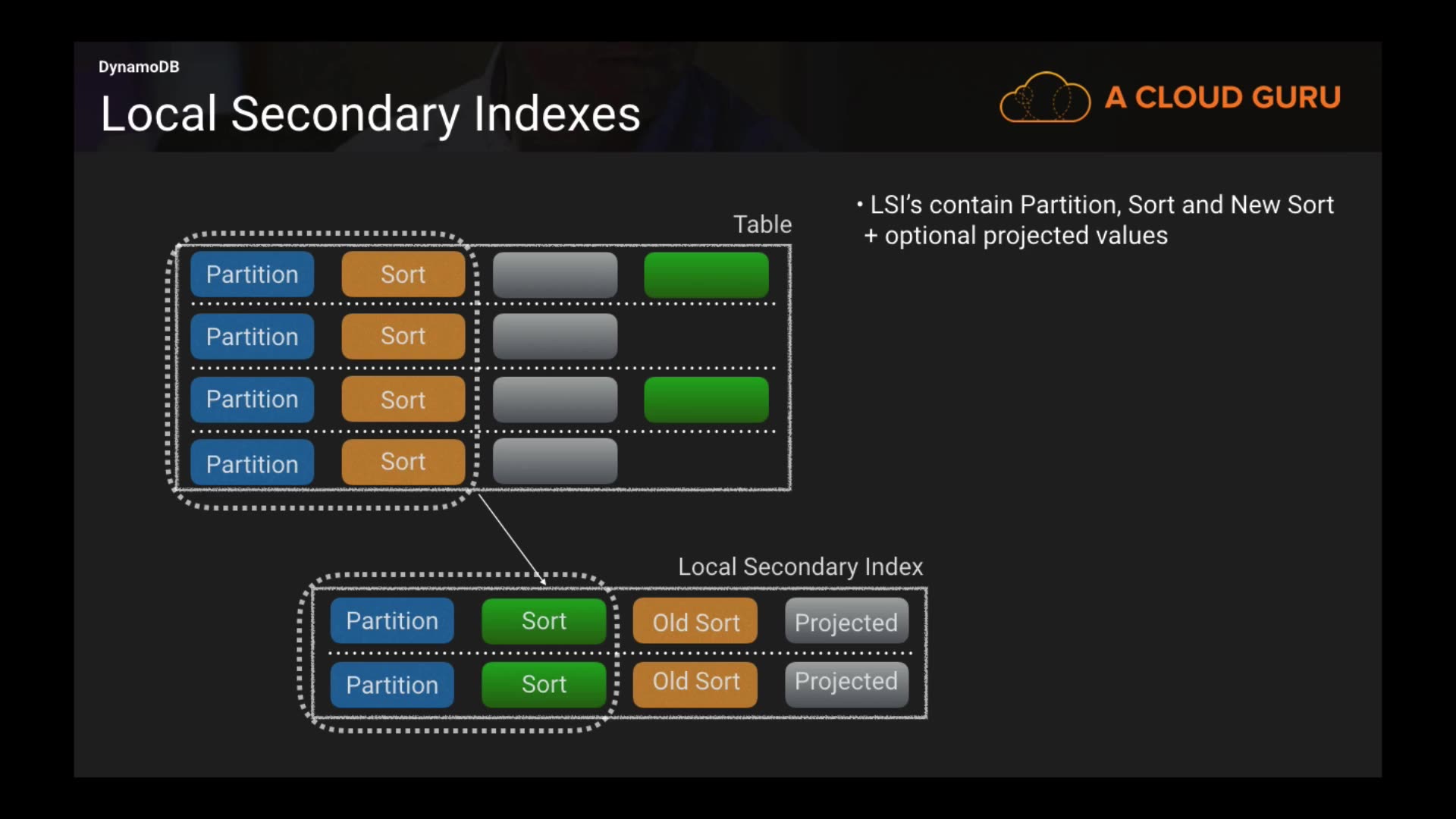Image resolution: width=1456 pixels, height=819 pixels.
Task: Click the first Projected block
Action: click(846, 622)
